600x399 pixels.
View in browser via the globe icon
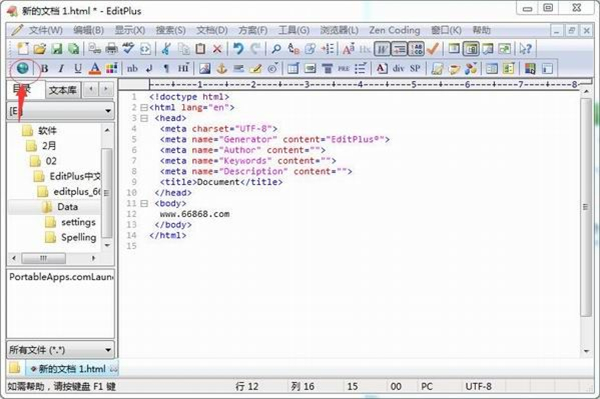pyautogui.click(x=23, y=68)
